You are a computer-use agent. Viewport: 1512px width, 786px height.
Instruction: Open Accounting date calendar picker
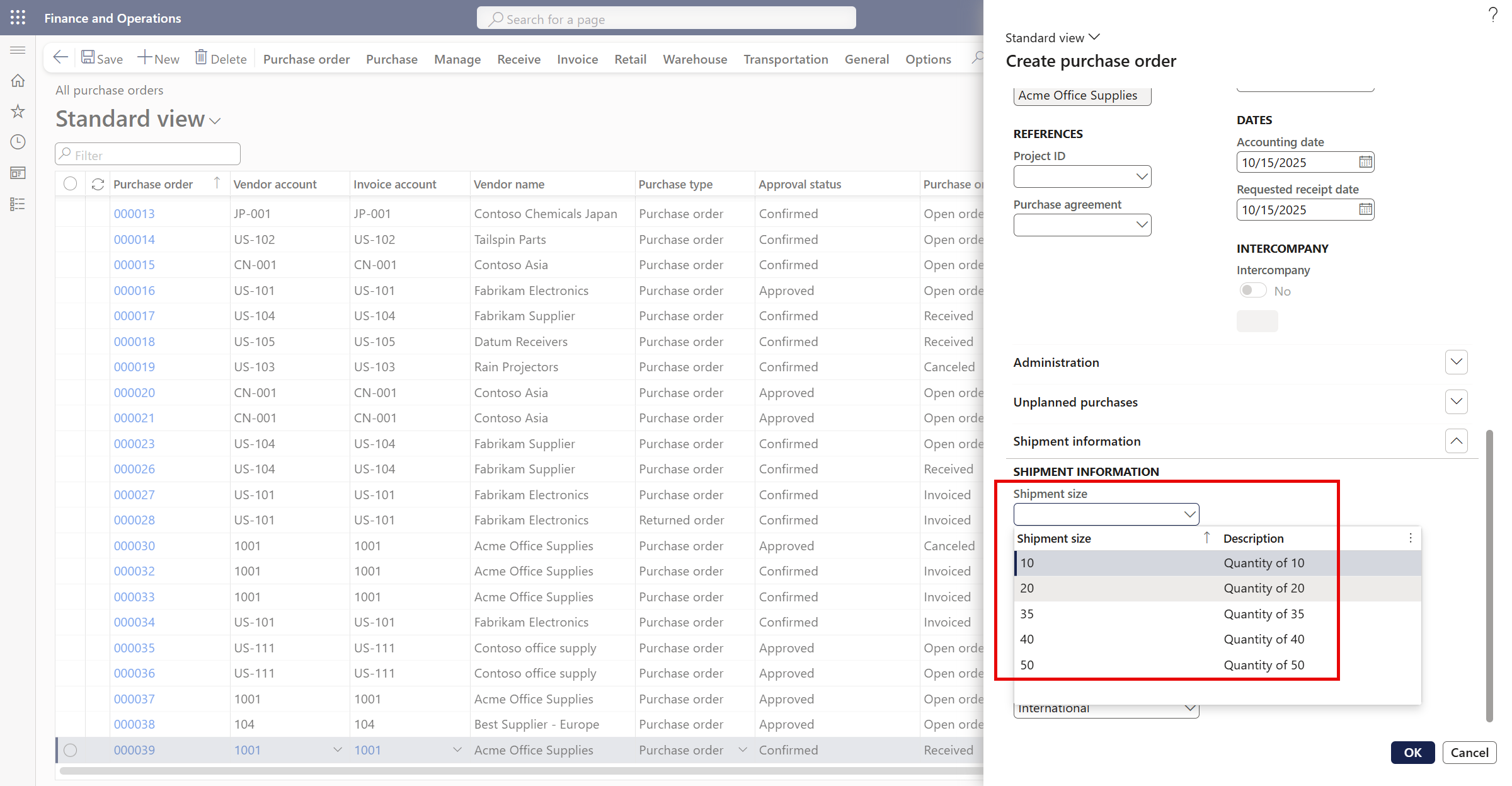[1365, 163]
